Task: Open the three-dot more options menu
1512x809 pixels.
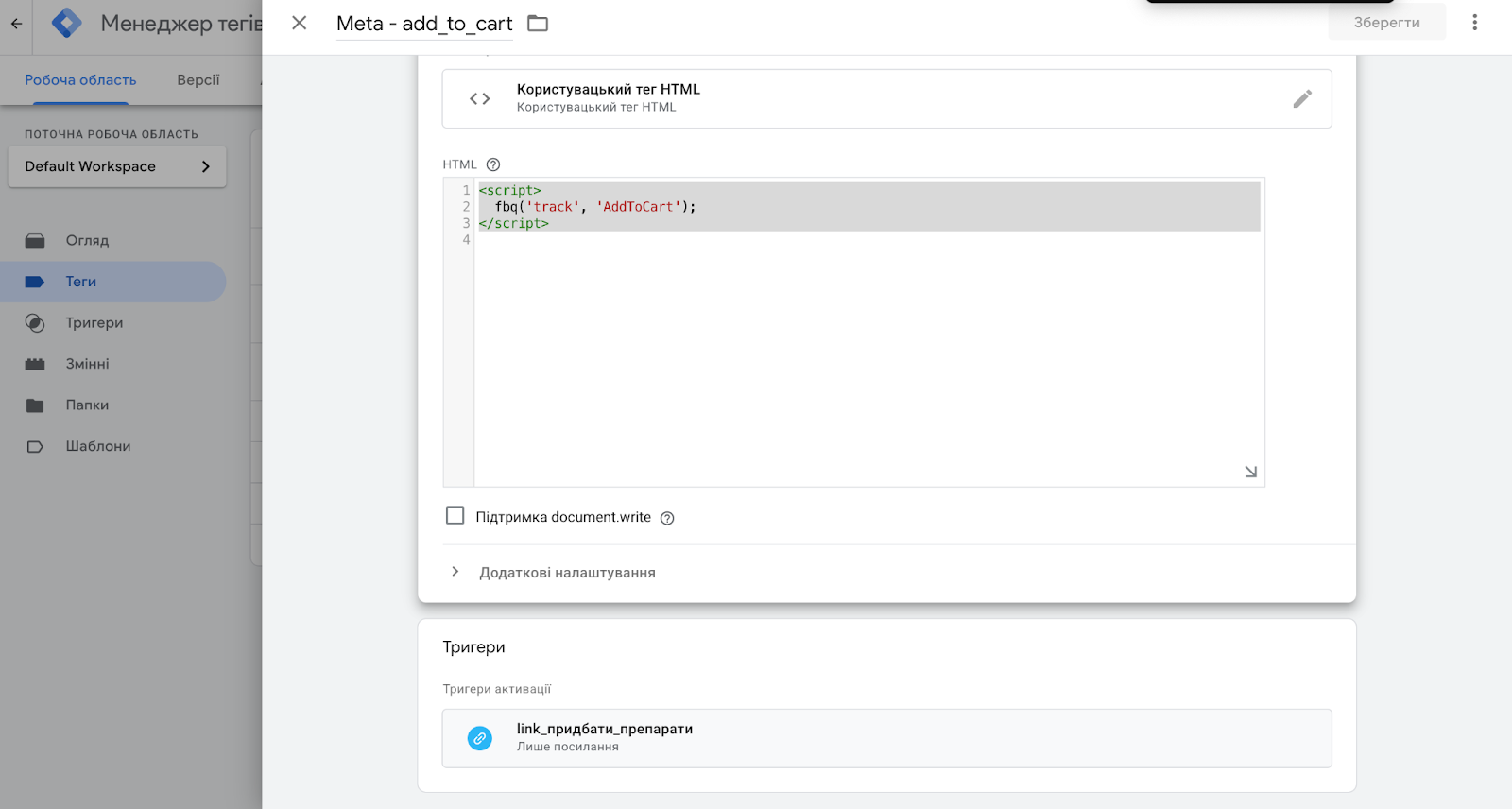Action: coord(1474,22)
